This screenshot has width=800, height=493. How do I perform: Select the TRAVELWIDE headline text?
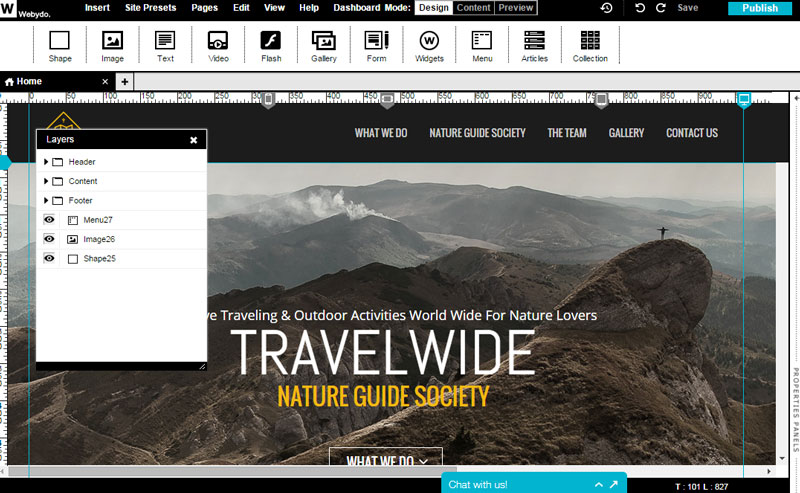(383, 352)
